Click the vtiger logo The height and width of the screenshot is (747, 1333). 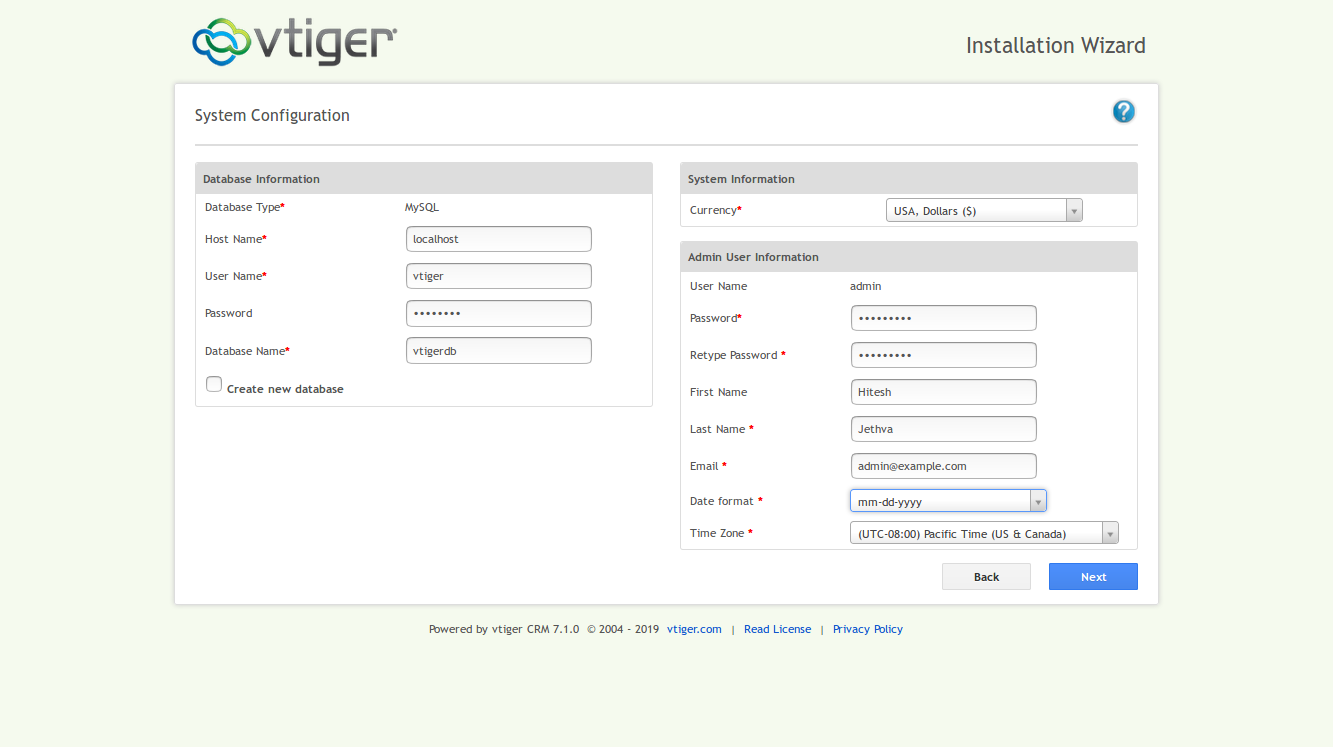pyautogui.click(x=295, y=42)
